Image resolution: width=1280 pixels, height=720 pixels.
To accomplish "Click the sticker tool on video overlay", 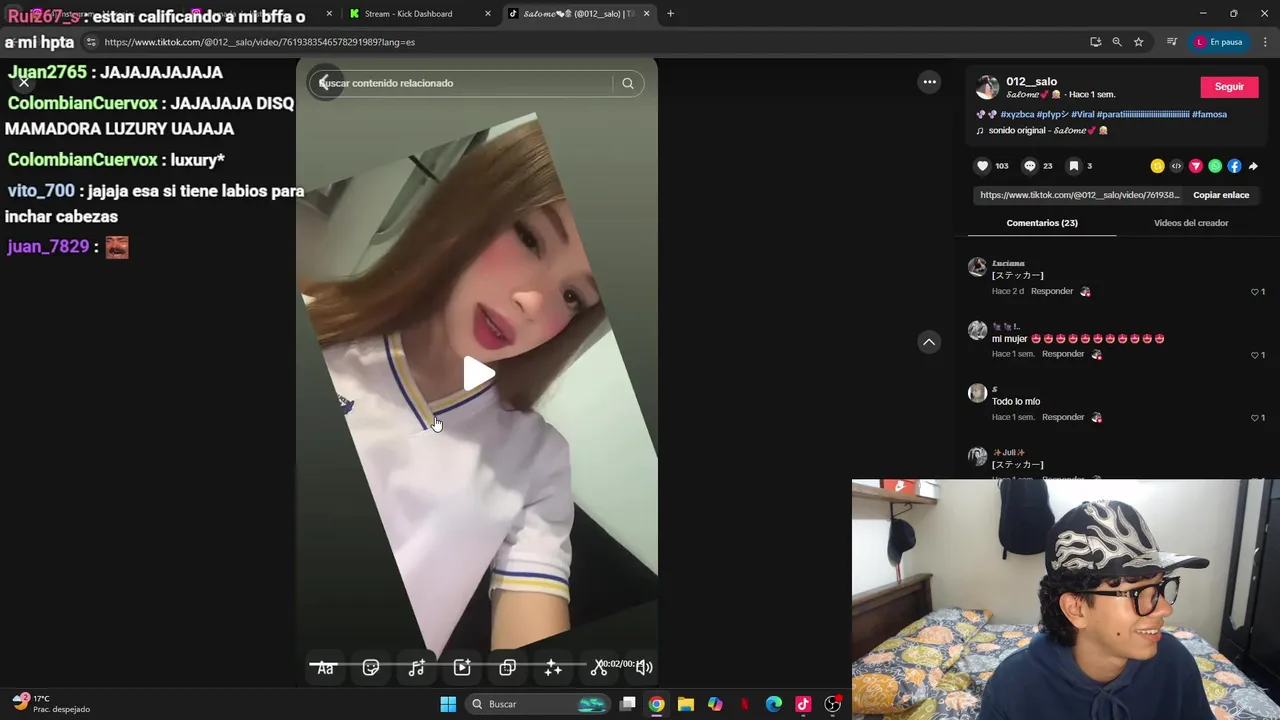I will 371,667.
